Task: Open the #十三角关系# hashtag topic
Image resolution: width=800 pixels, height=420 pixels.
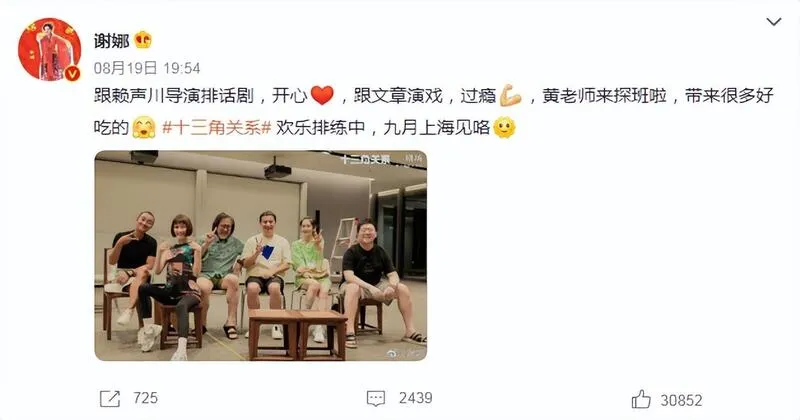Action: tap(216, 128)
